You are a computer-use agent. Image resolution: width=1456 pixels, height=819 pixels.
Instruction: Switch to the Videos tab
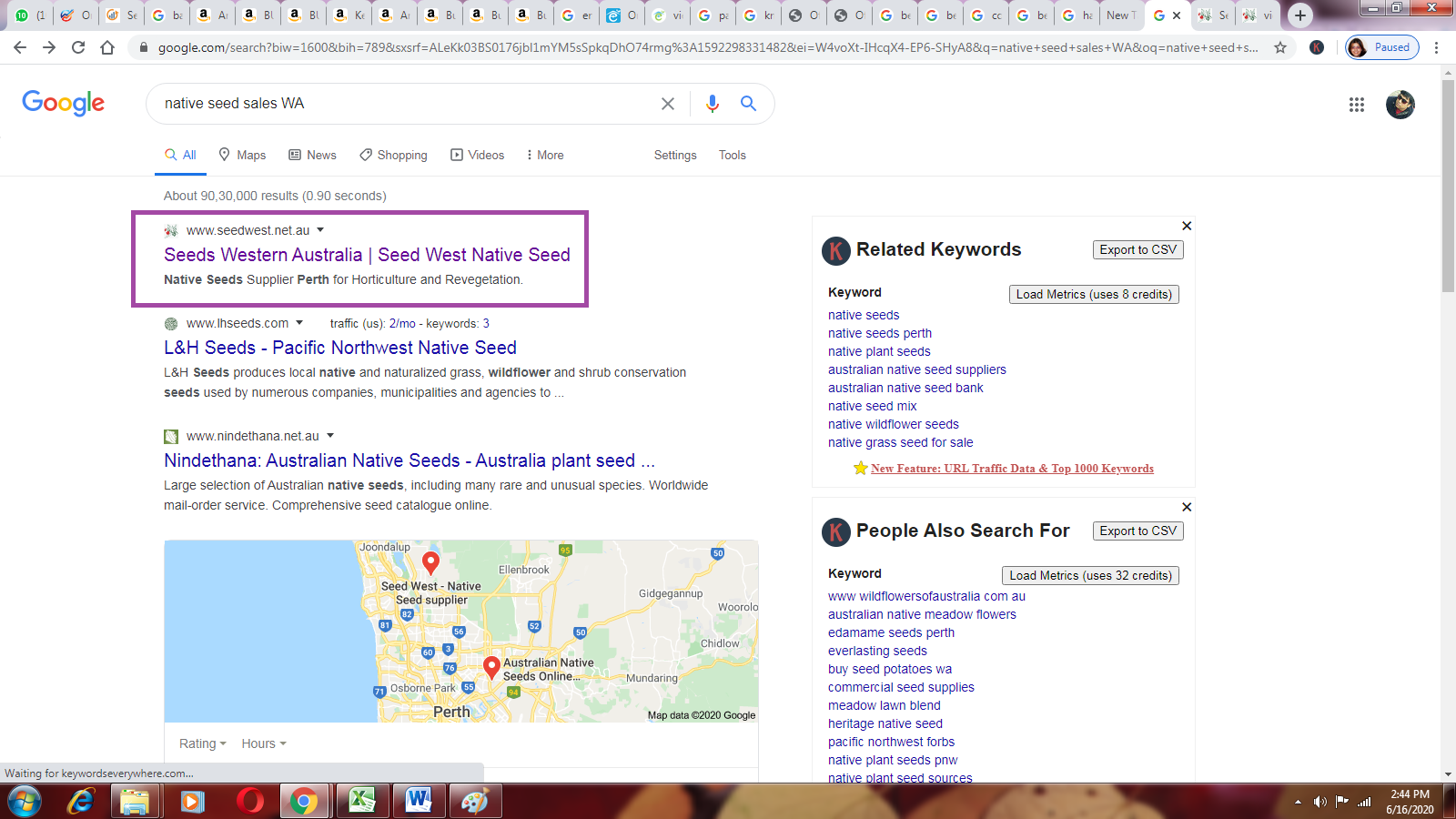click(478, 155)
